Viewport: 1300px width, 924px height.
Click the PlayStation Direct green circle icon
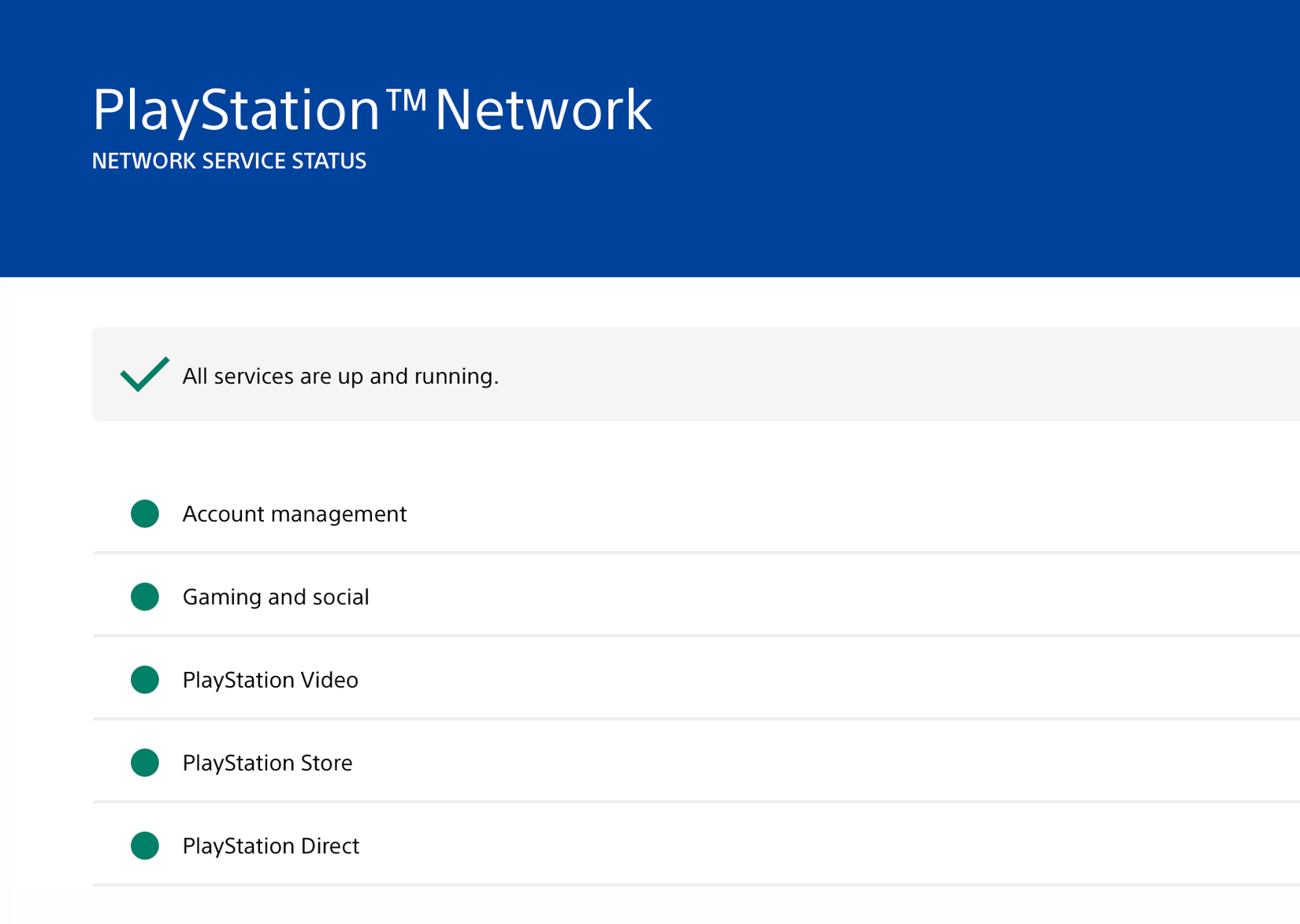click(x=145, y=846)
